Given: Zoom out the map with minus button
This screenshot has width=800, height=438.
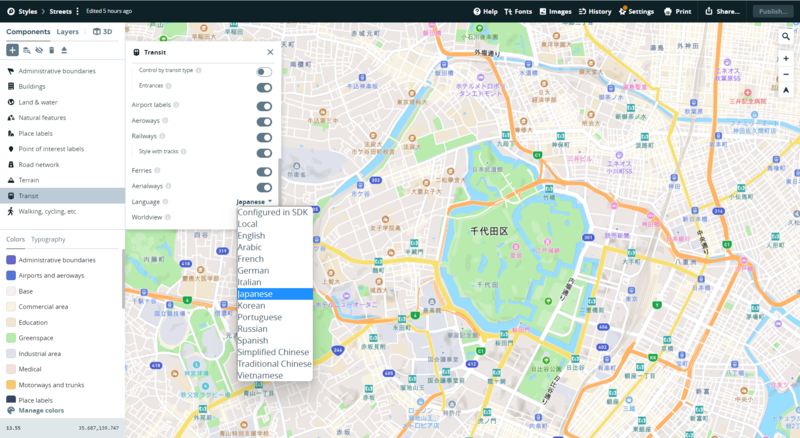Looking at the screenshot, I should point(786,75).
